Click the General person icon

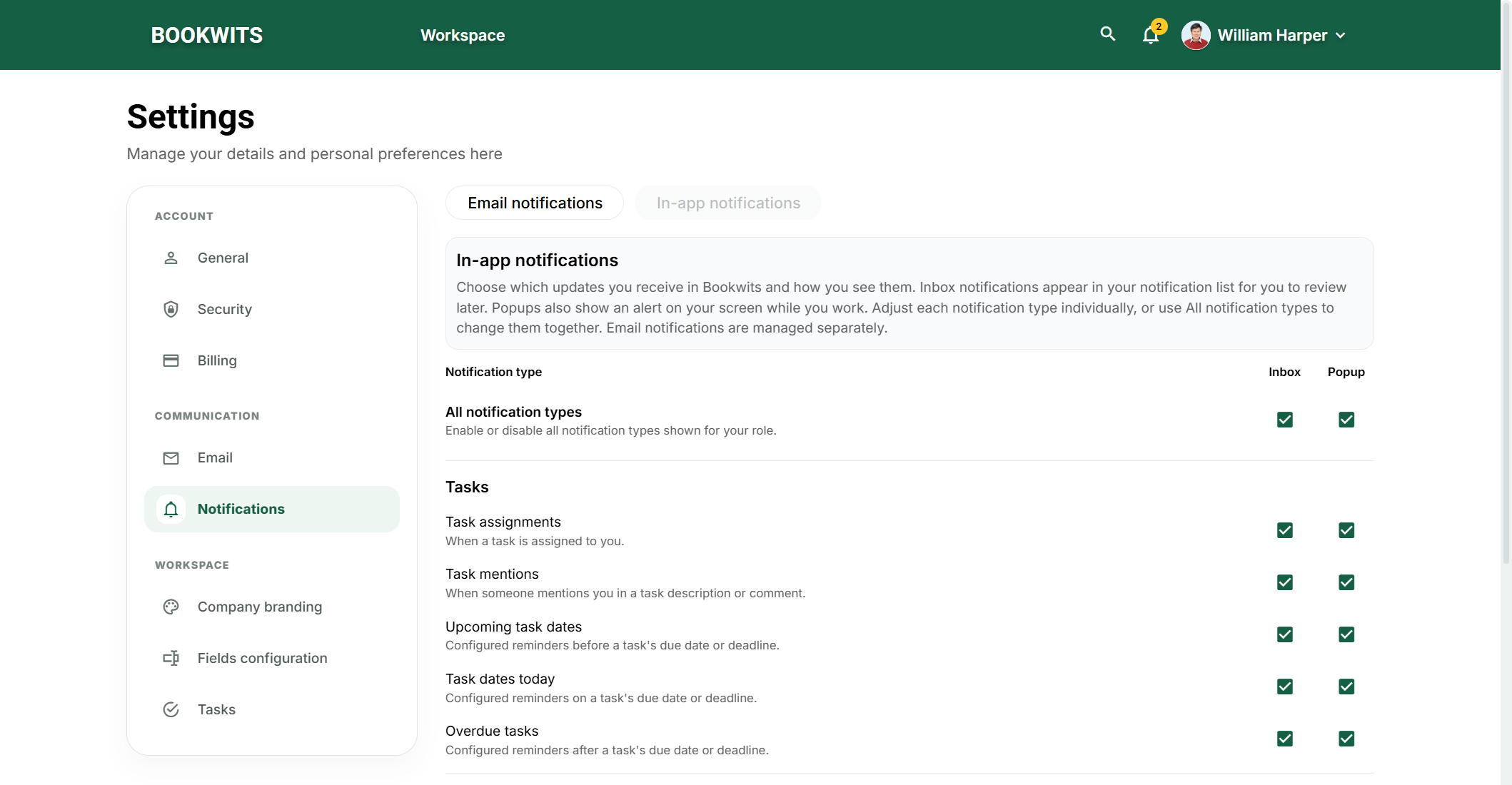[171, 258]
